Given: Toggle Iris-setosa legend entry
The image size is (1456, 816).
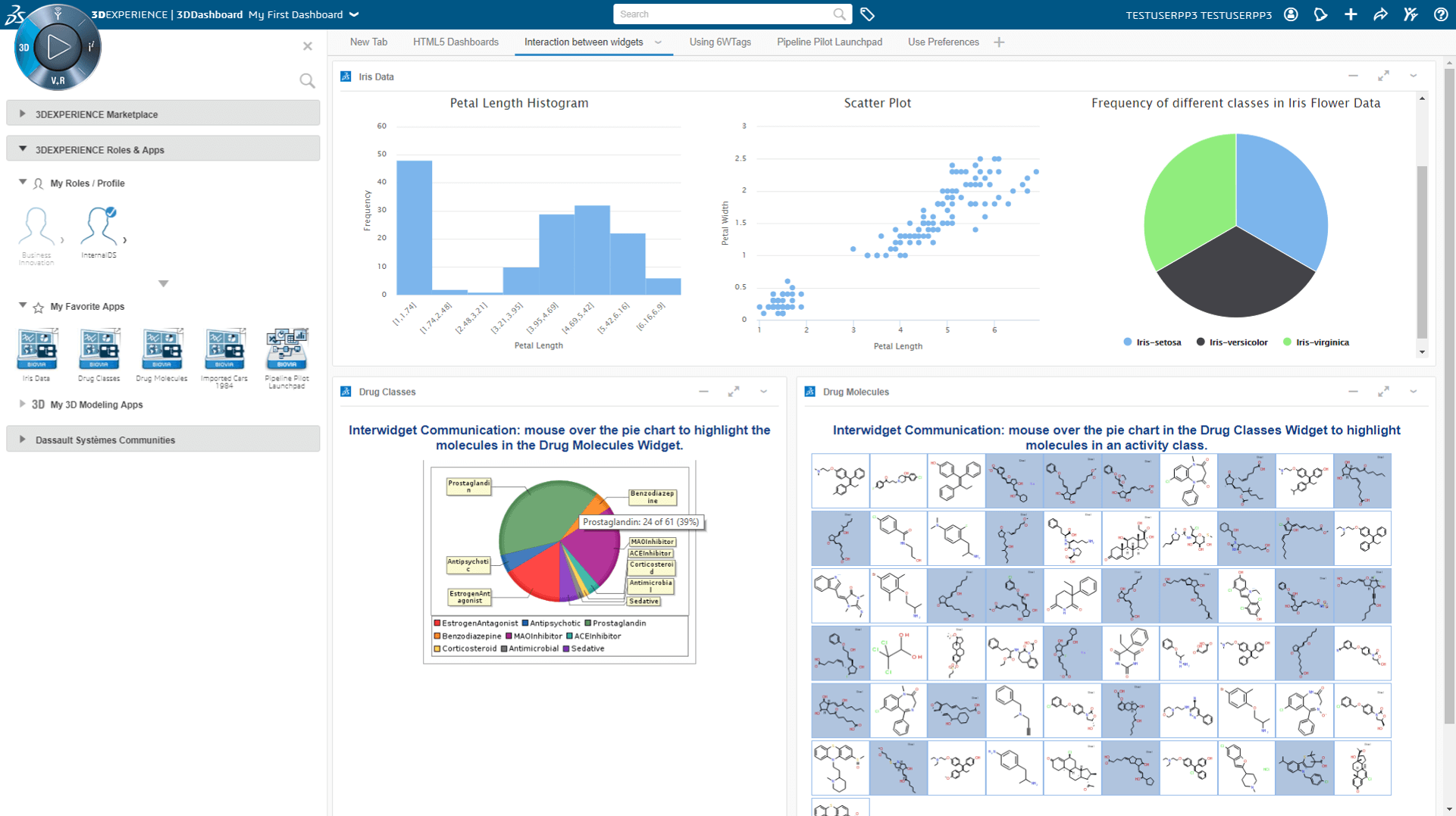Looking at the screenshot, I should (x=1152, y=342).
